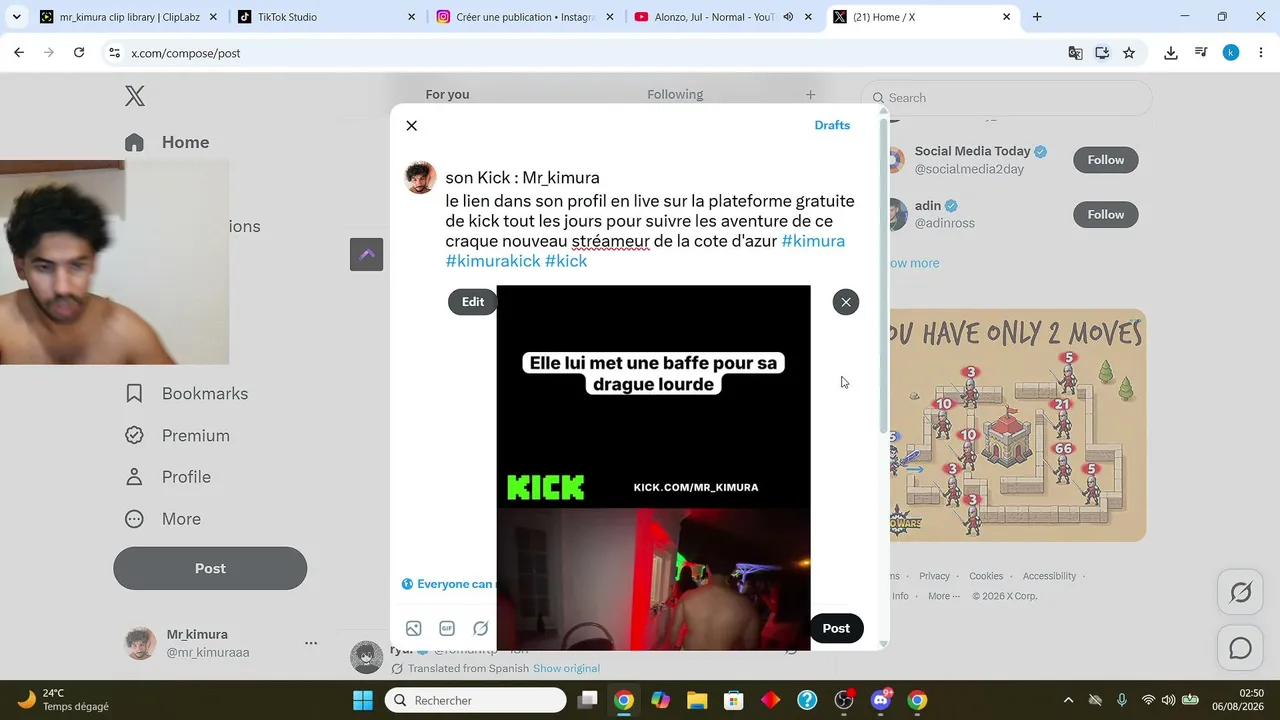
Task: Open the Accessibility footer link
Action: pyautogui.click(x=1049, y=576)
